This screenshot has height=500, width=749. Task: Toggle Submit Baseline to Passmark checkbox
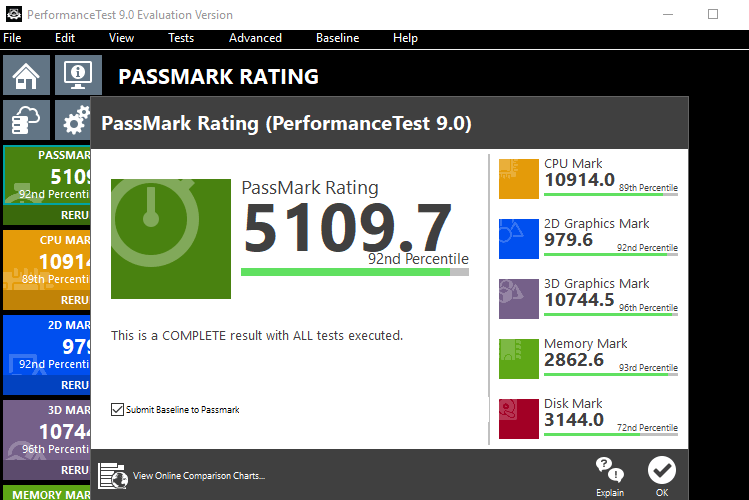tap(117, 409)
